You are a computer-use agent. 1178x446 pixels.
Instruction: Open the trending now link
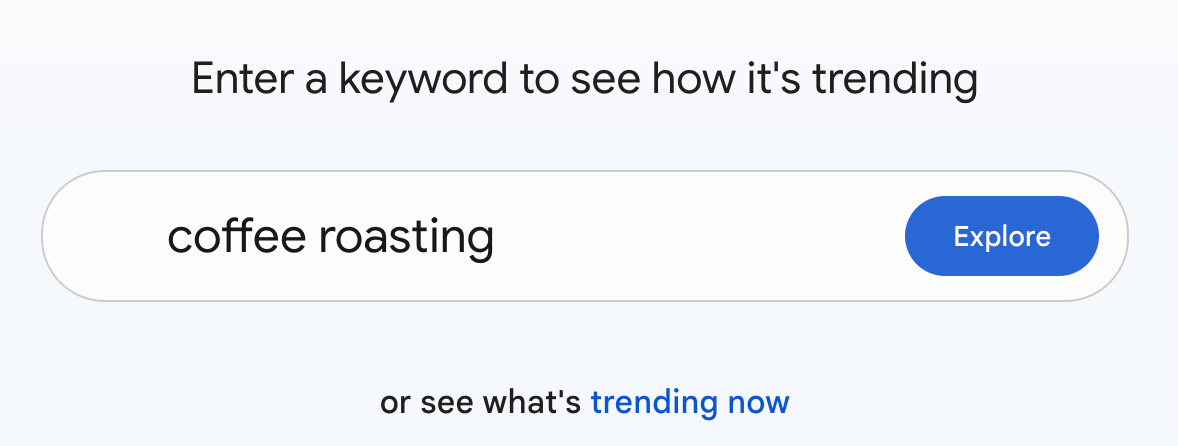pos(690,403)
